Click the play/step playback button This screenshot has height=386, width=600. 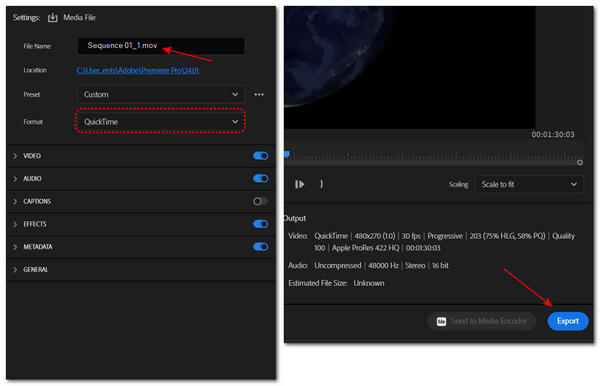(x=300, y=184)
